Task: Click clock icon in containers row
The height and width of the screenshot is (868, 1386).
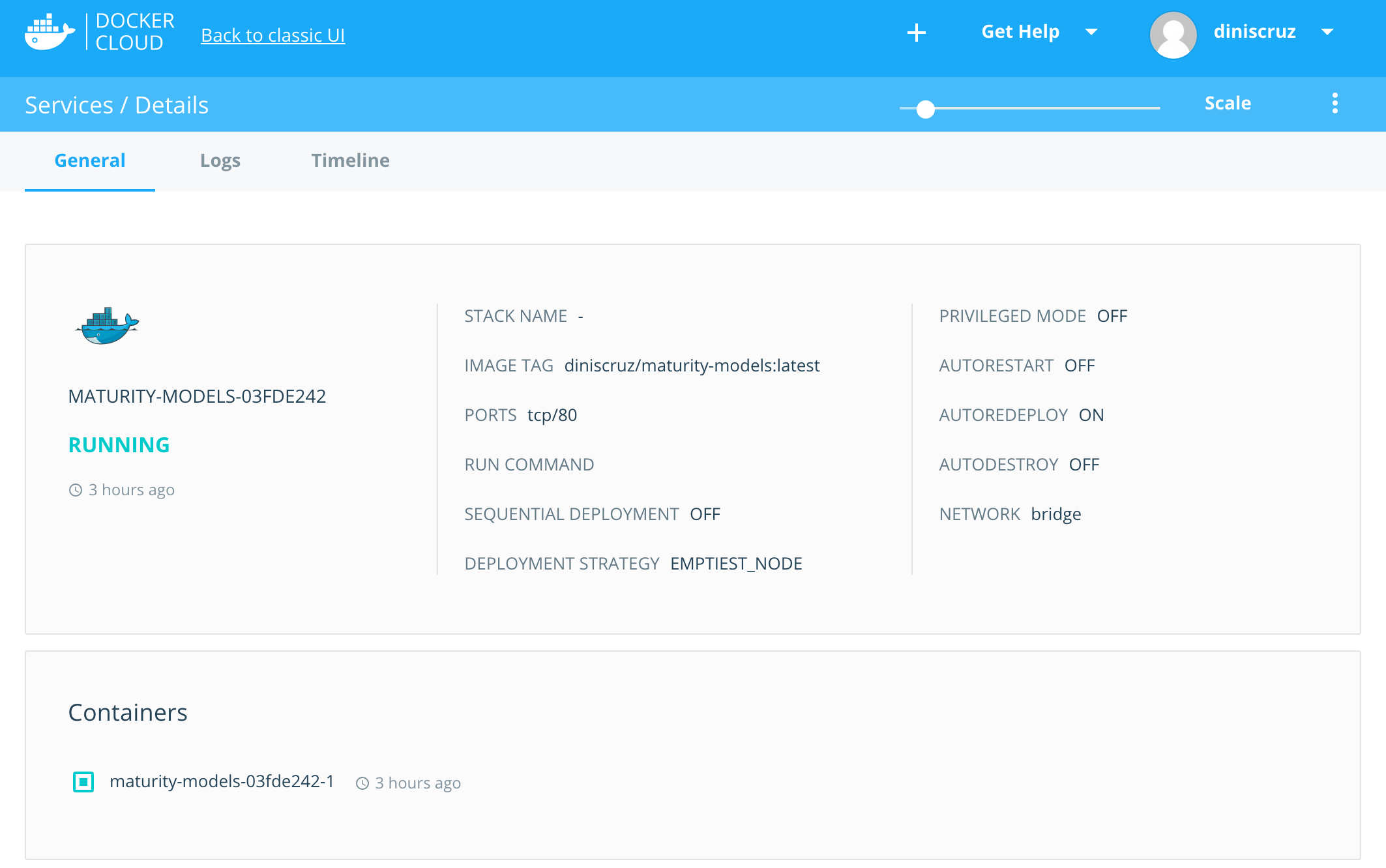Action: coord(362,783)
